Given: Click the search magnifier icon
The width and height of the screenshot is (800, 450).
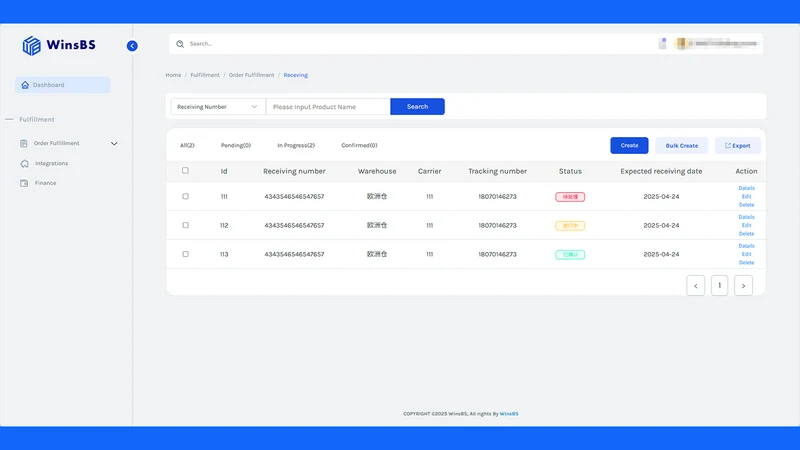Looking at the screenshot, I should (x=180, y=44).
